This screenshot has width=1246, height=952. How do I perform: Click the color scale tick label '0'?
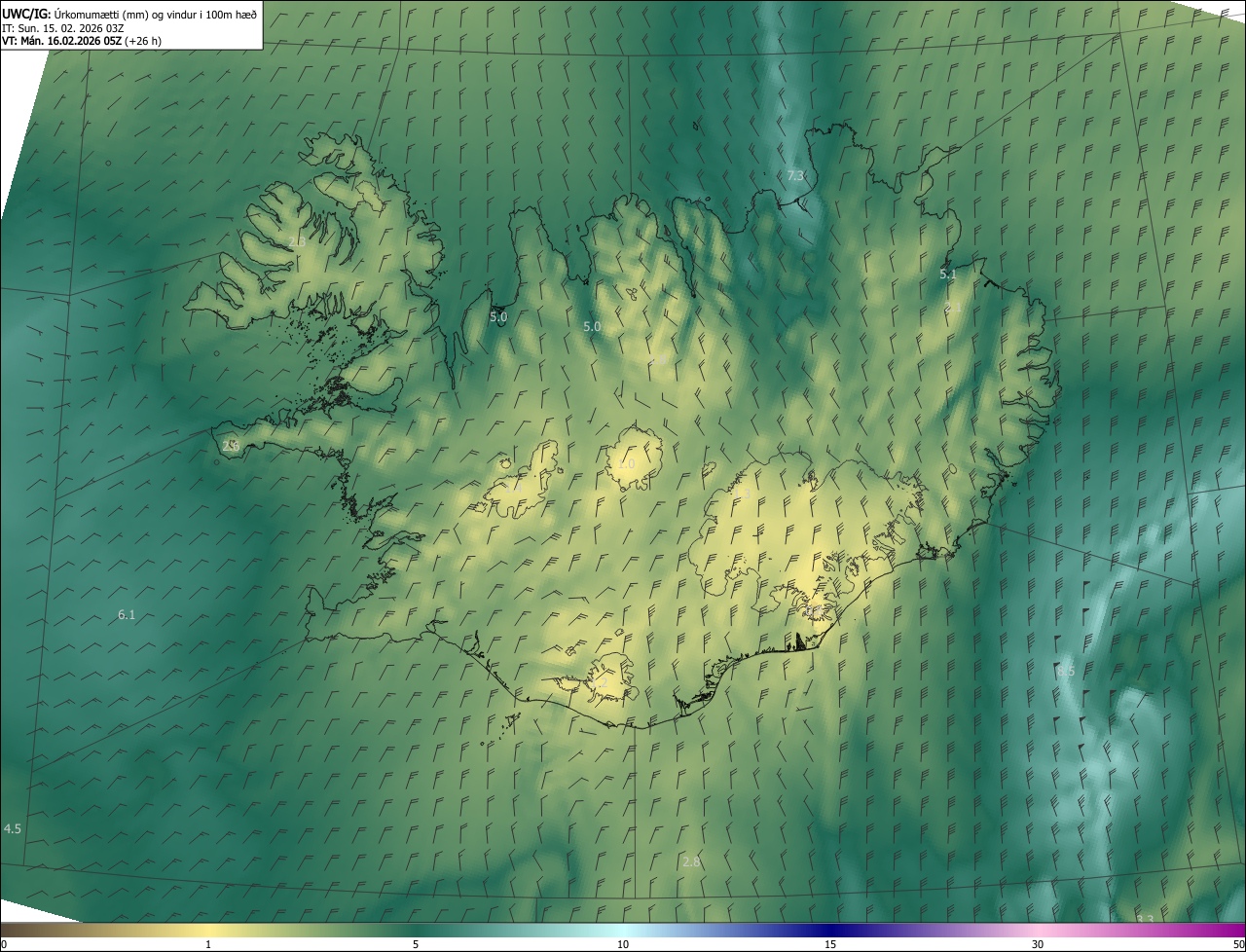[x=4, y=944]
